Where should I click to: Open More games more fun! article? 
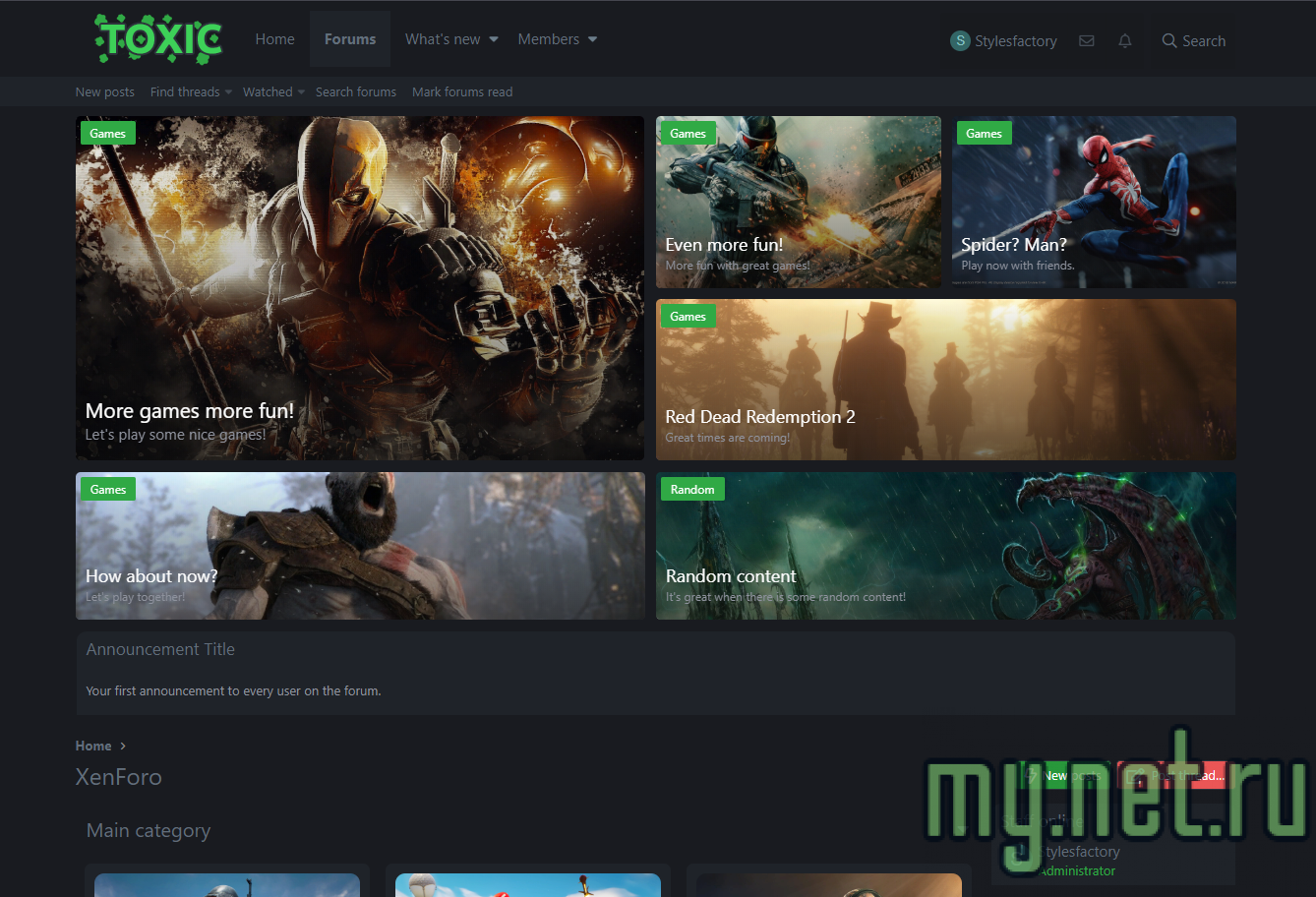190,411
